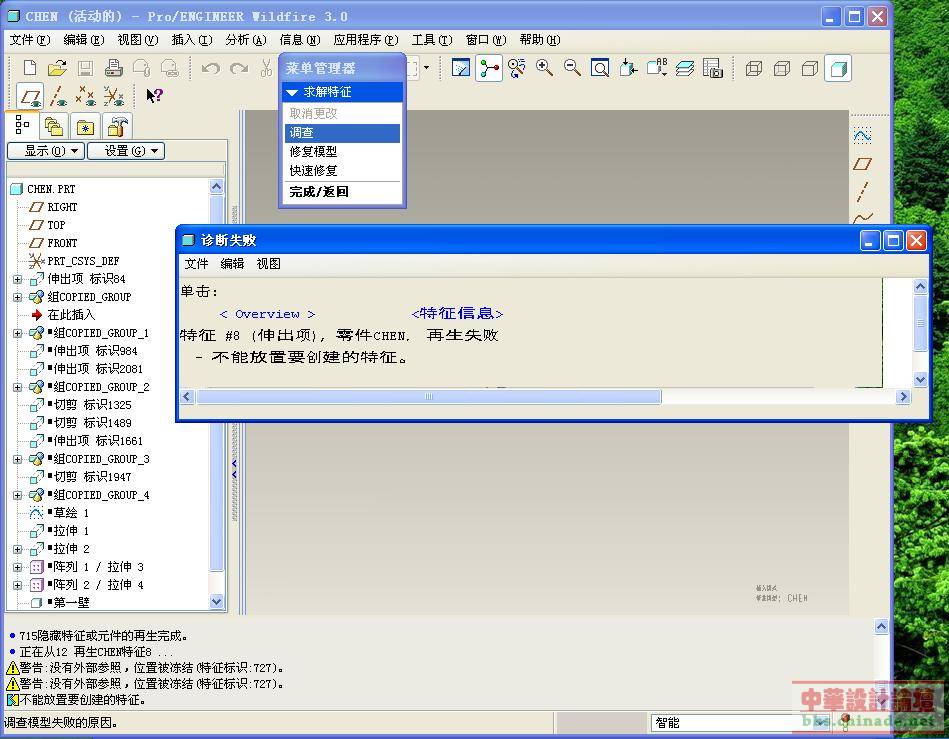
Task: Open the 设置 dropdown
Action: coord(126,151)
